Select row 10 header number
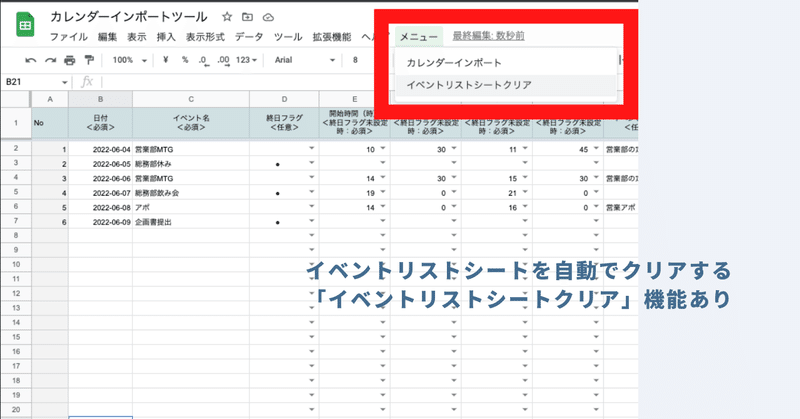Image resolution: width=800 pixels, height=419 pixels. (16, 264)
